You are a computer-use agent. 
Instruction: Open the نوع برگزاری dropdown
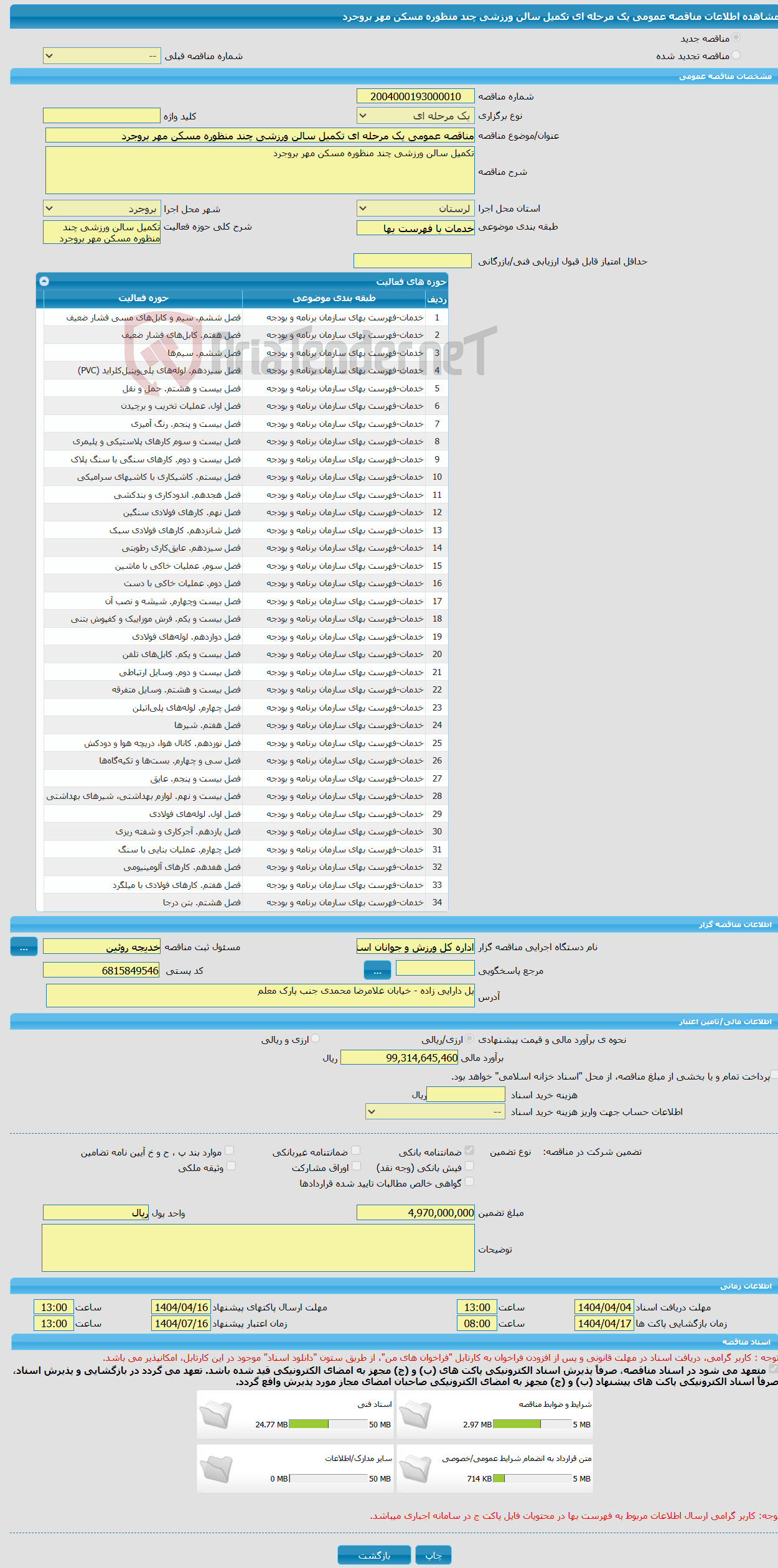(416, 116)
